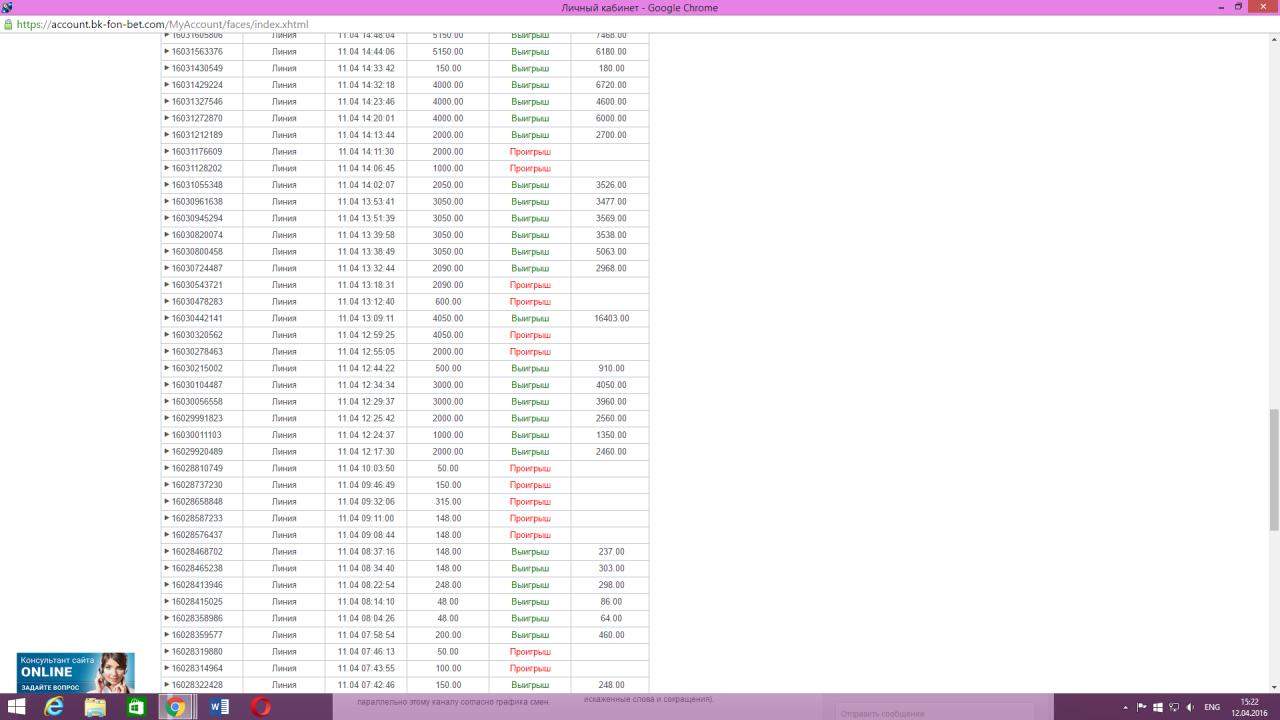Launch Windows Store from the taskbar

136,707
